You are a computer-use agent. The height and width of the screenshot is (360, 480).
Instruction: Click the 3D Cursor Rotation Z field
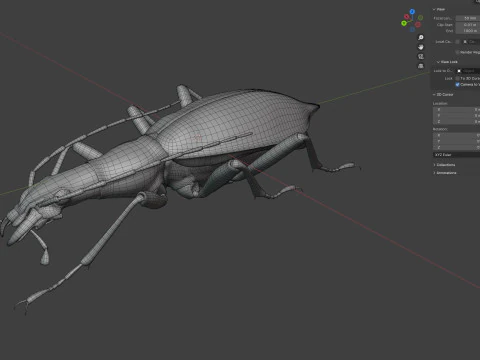coord(456,147)
